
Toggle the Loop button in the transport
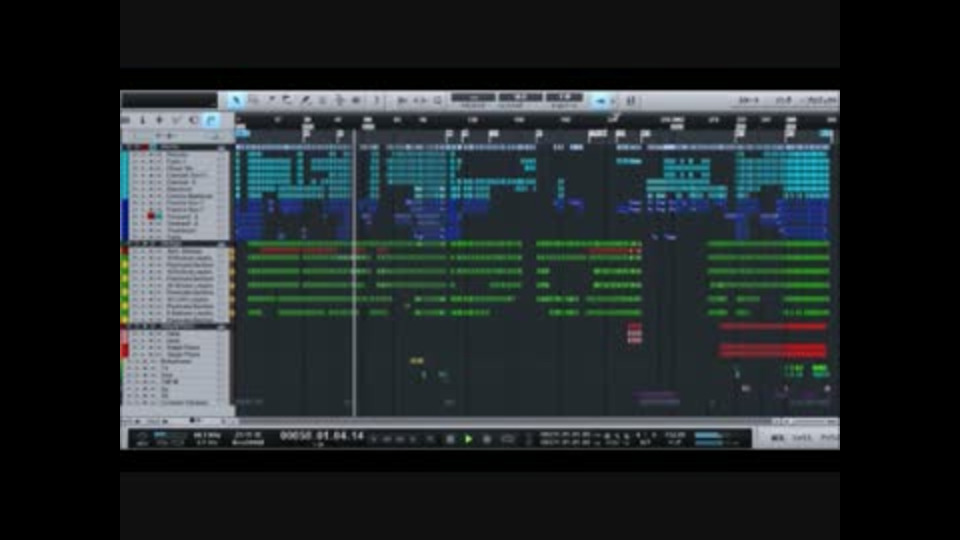(x=508, y=439)
